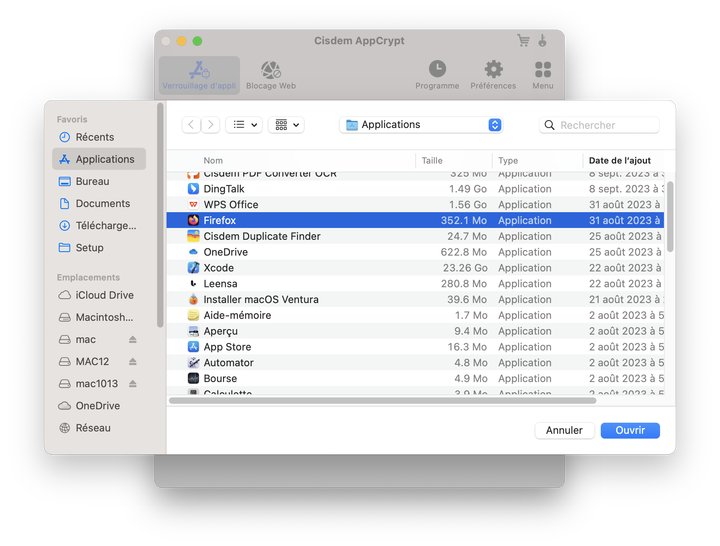
Task: Go forward with the right chevron button
Action: [x=210, y=124]
